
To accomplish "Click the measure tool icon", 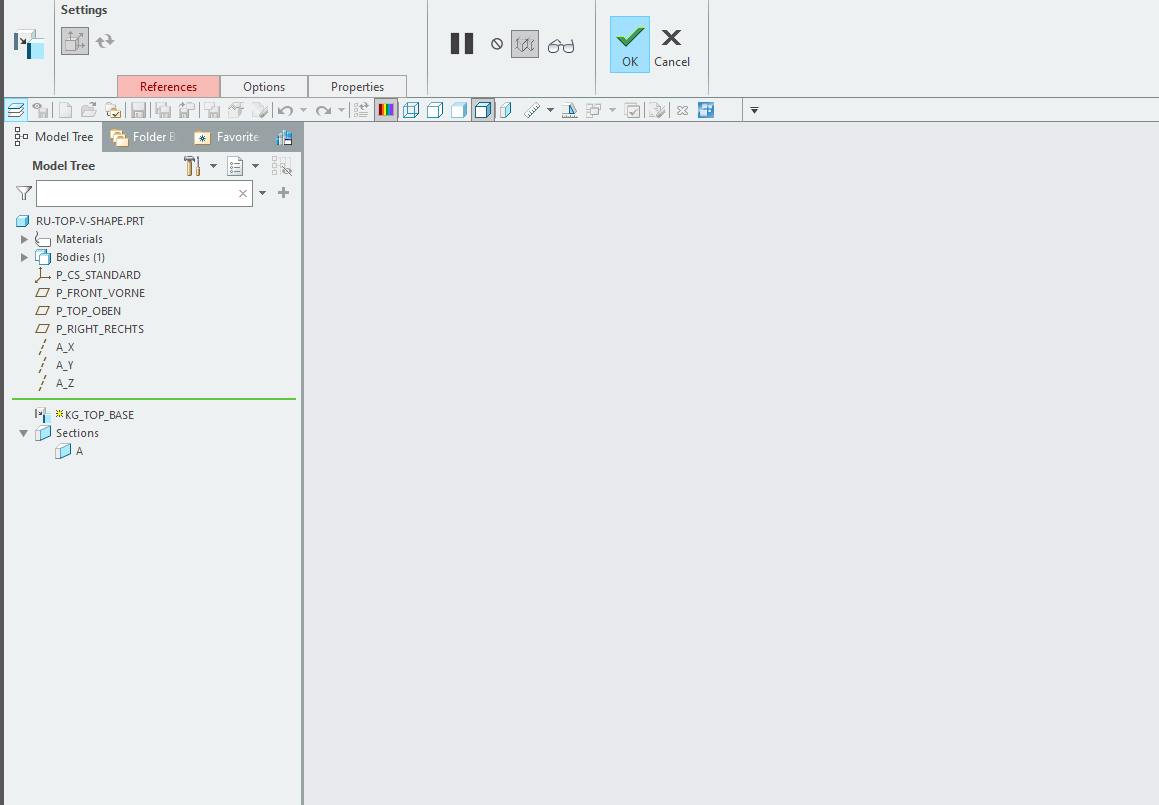I will coord(531,110).
